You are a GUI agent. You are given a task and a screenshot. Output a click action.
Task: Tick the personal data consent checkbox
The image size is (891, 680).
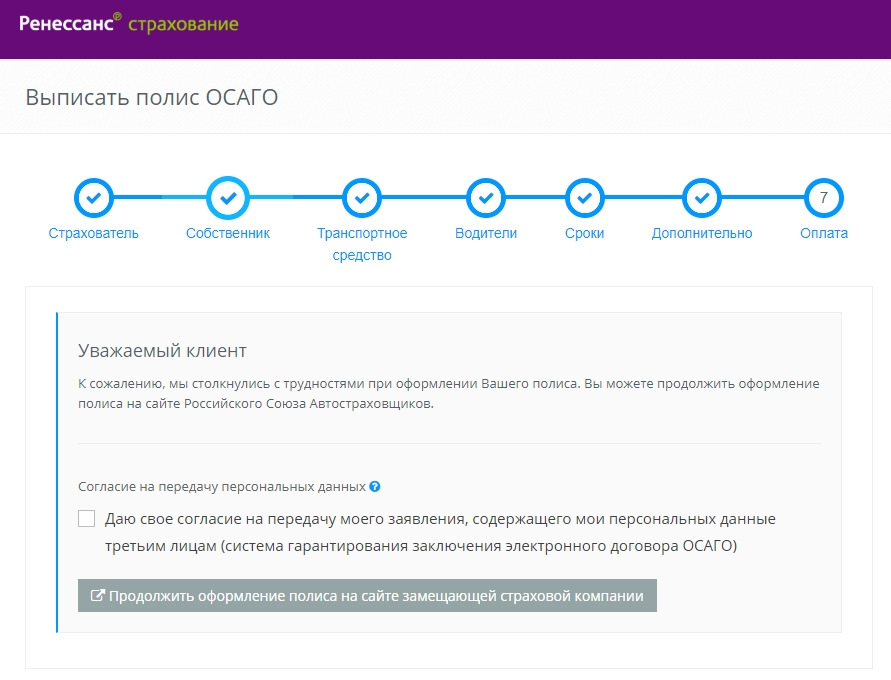[86, 519]
